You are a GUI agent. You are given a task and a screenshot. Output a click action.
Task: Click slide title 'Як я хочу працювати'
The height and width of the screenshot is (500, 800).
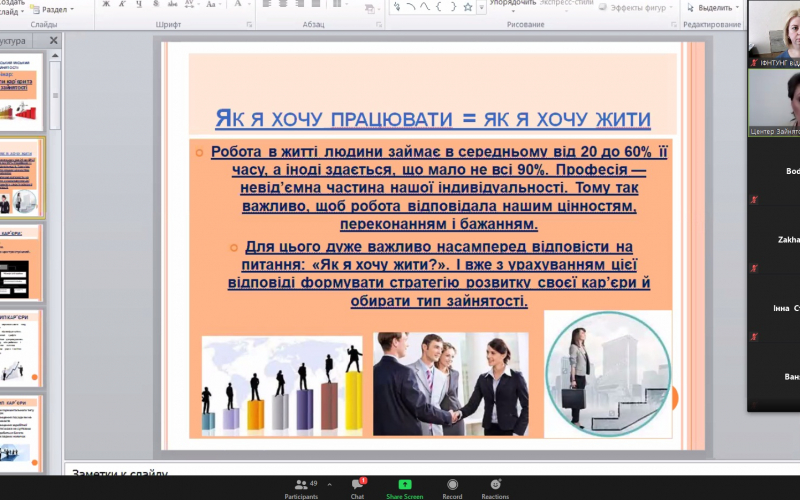coord(433,119)
